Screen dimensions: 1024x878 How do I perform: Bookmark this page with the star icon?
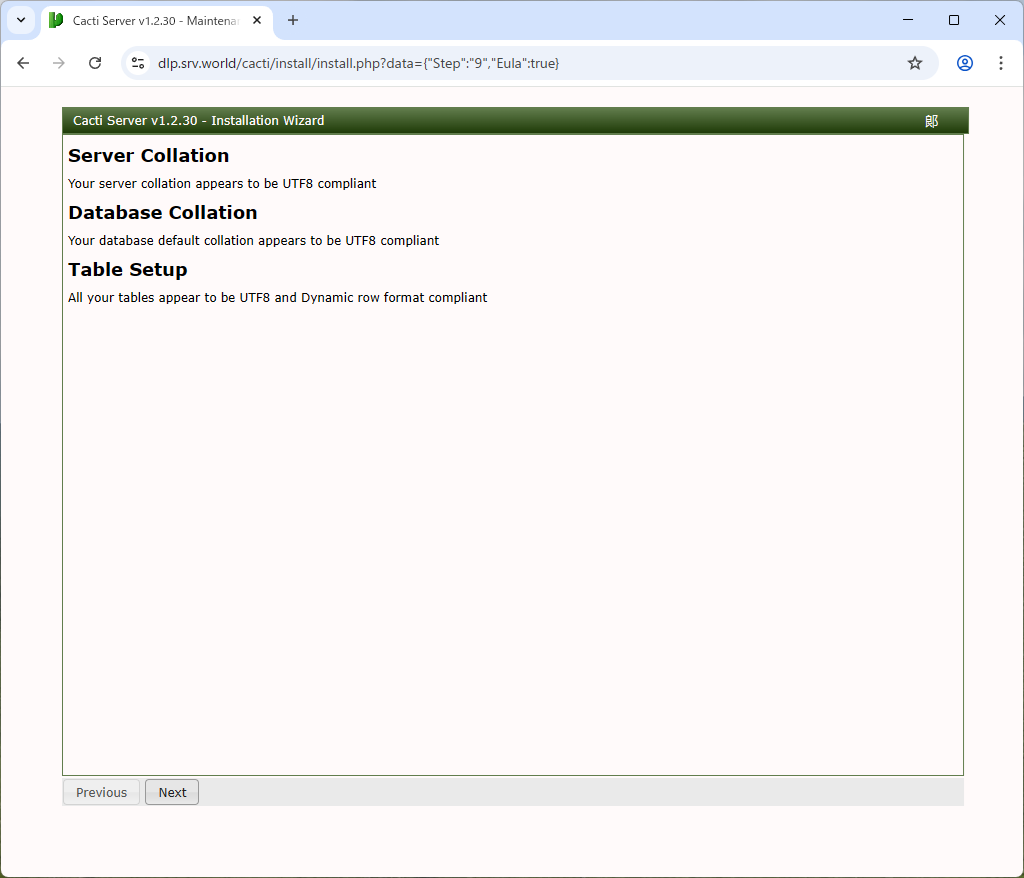click(x=914, y=63)
